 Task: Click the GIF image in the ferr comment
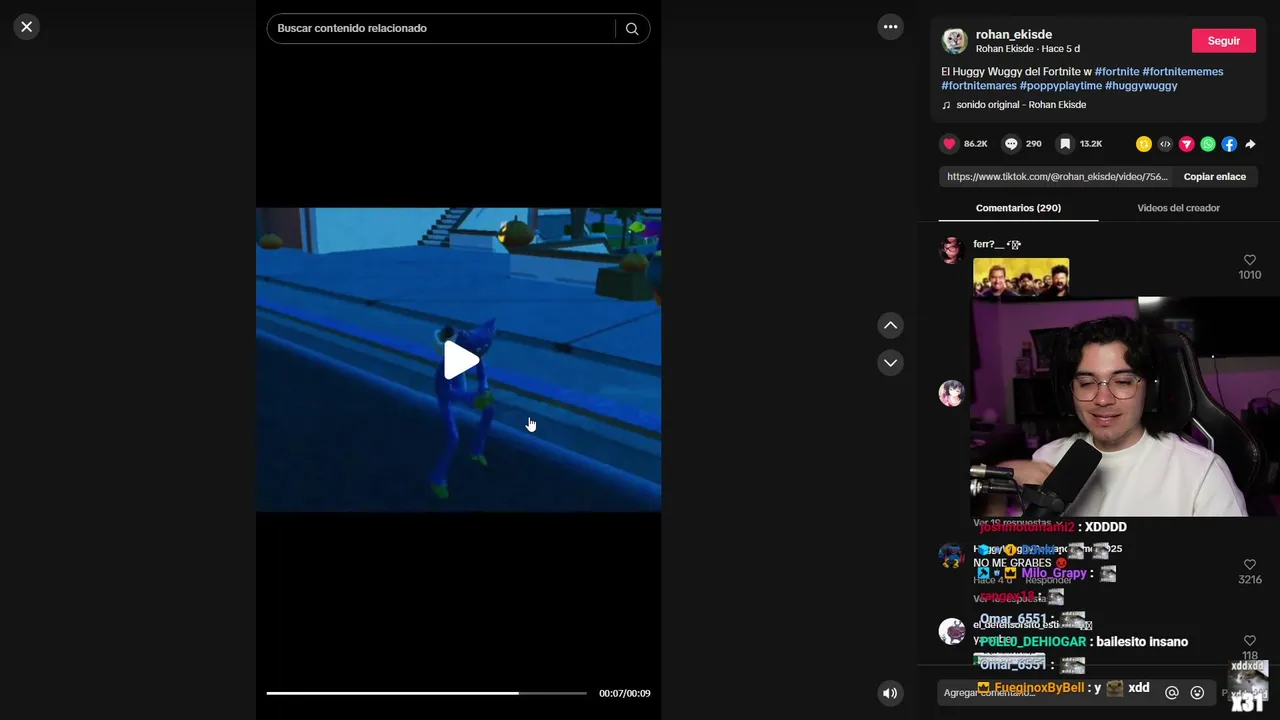point(1021,277)
